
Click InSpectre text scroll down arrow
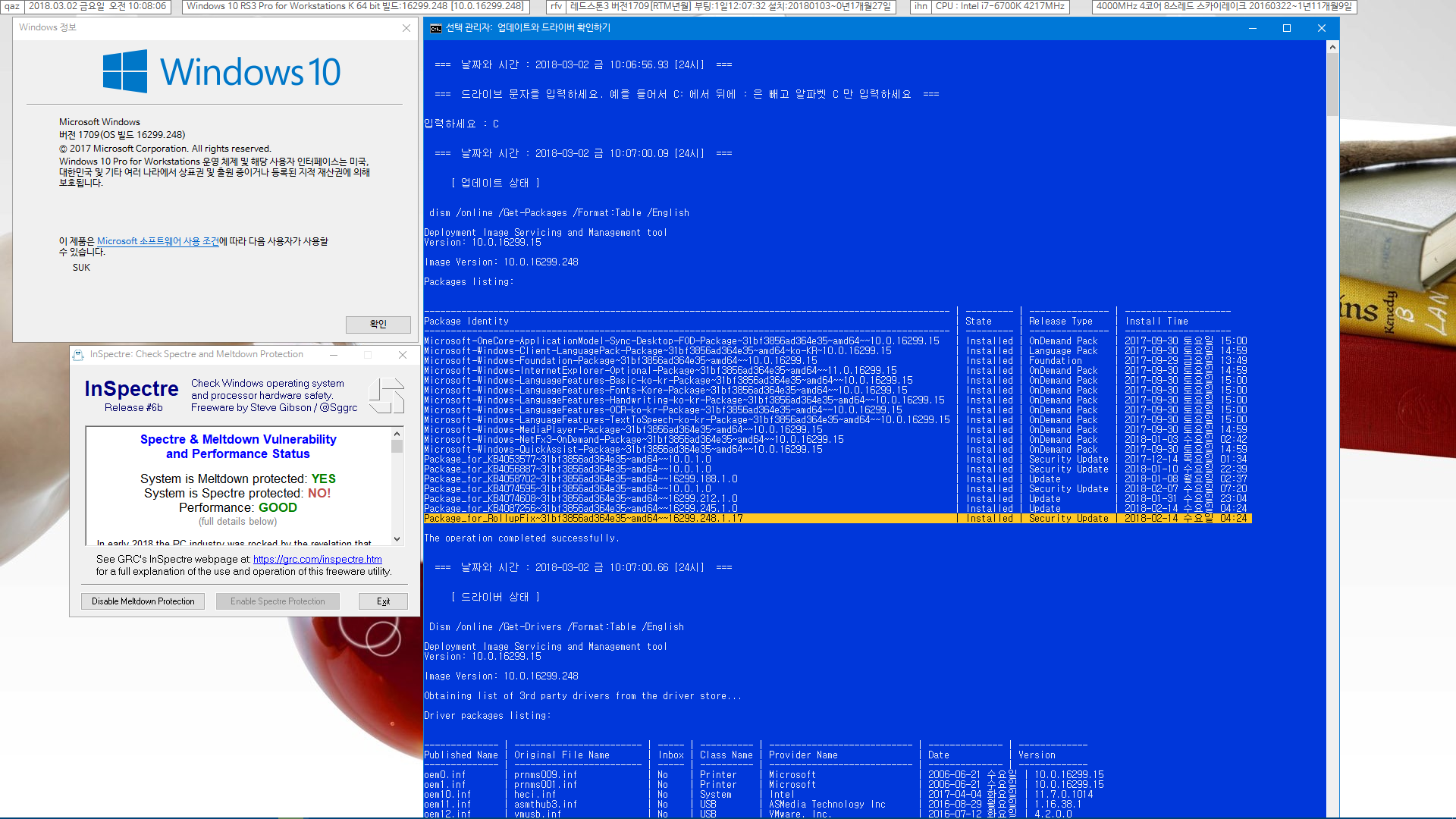(x=397, y=539)
